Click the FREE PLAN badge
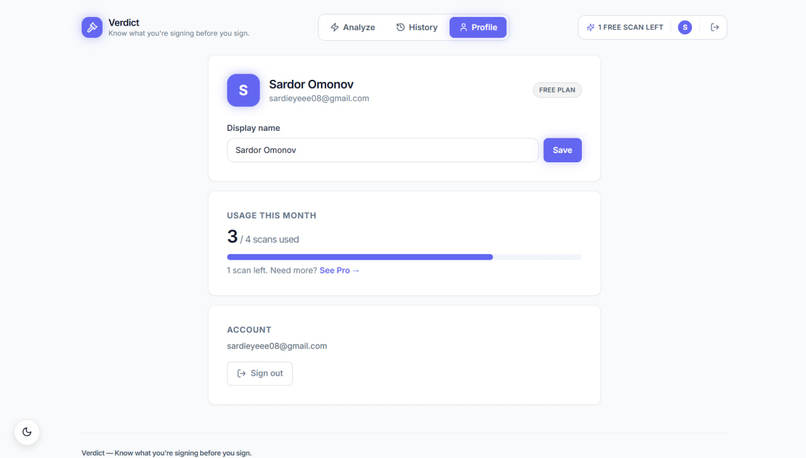The height and width of the screenshot is (458, 806). coord(557,90)
